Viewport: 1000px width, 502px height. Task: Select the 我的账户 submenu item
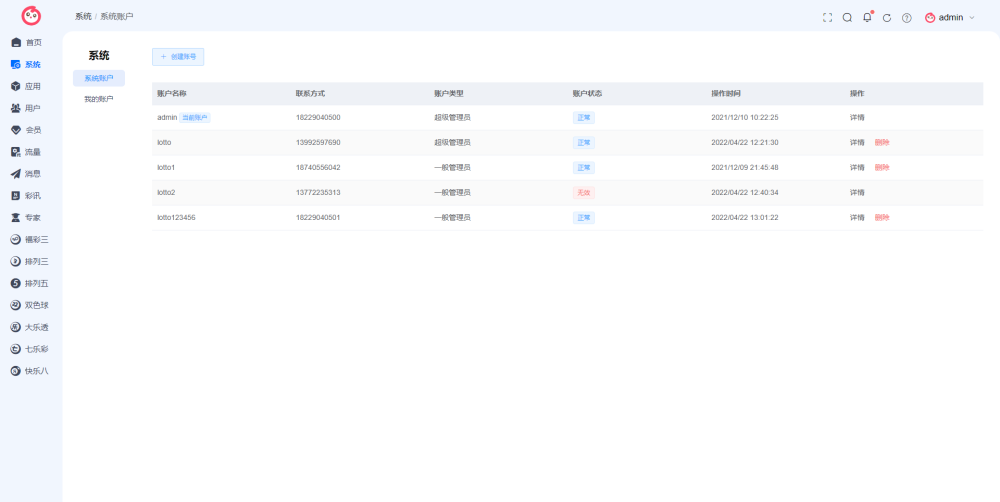(99, 100)
